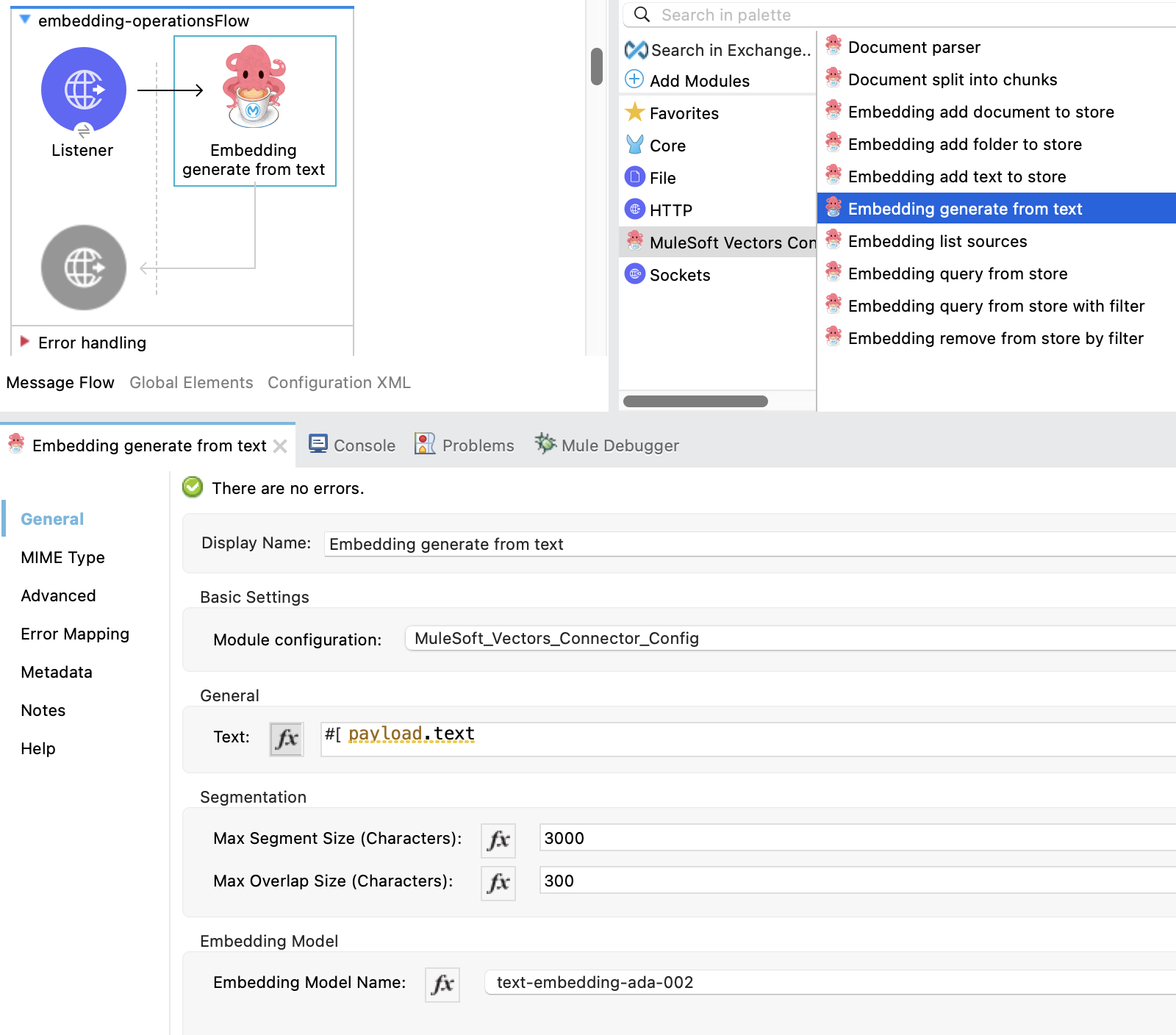The width and height of the screenshot is (1176, 1035).
Task: Select highlighted Embedding generate from text operation
Action: tap(996, 209)
